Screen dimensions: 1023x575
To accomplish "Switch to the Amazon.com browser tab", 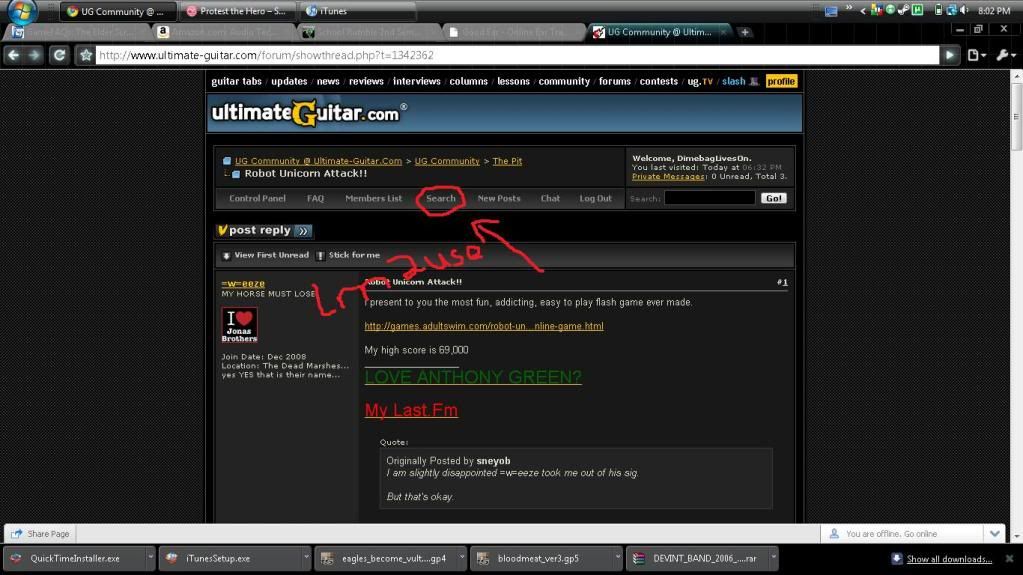I will pyautogui.click(x=223, y=32).
